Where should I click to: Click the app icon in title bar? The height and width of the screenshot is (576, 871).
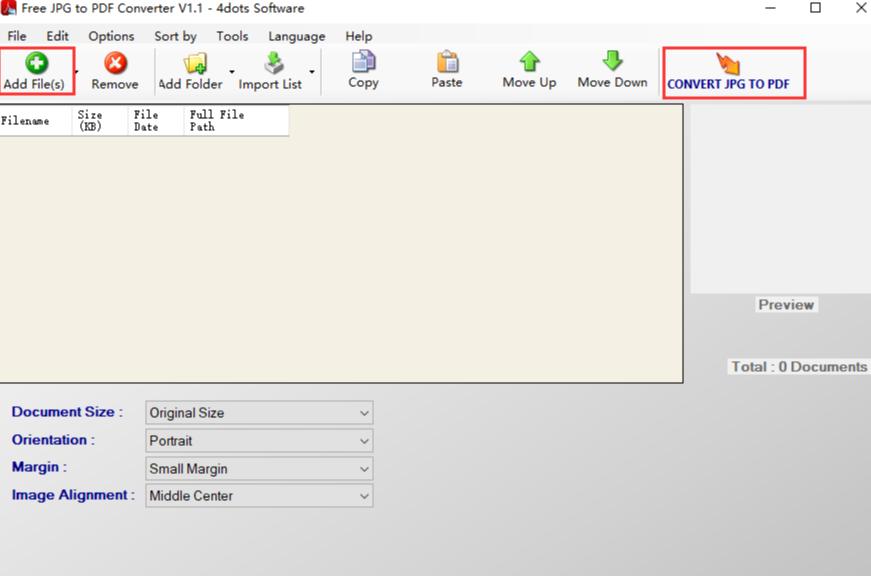[x=8, y=8]
